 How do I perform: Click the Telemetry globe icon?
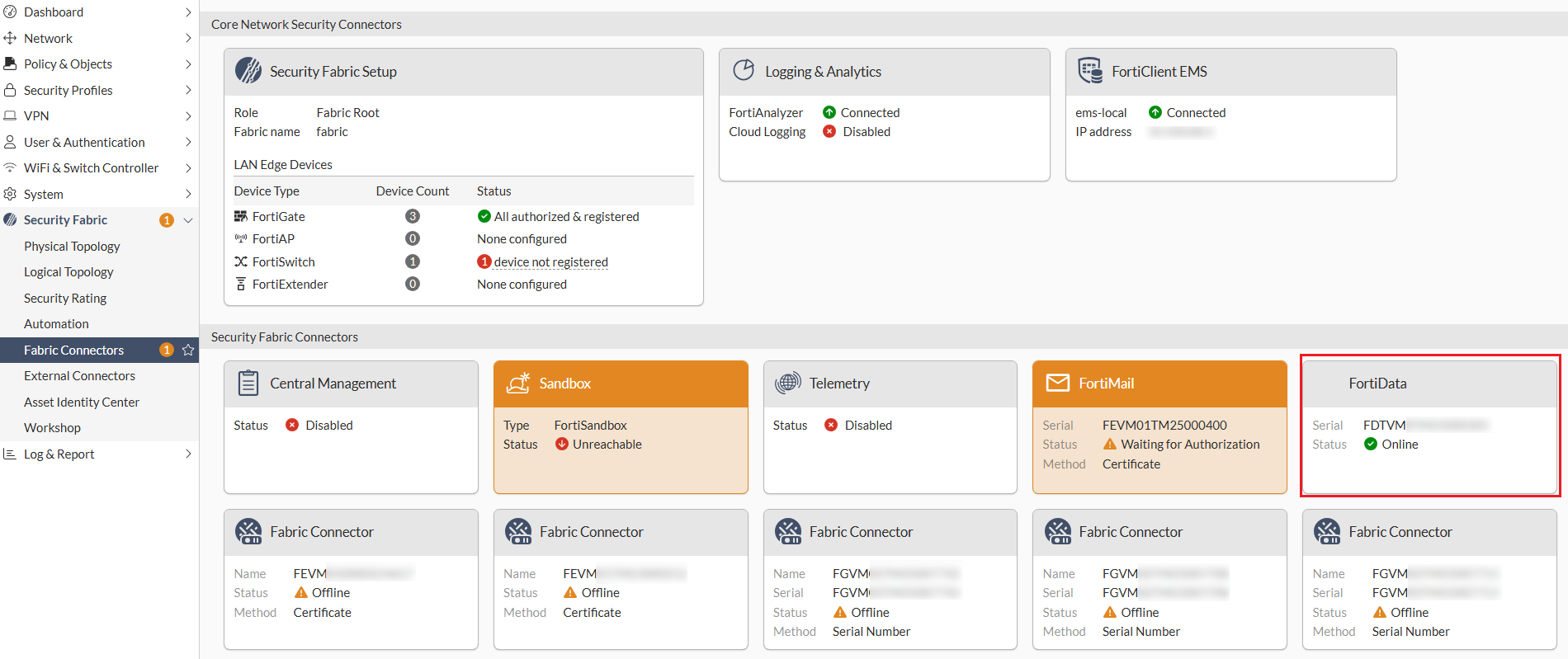788,383
